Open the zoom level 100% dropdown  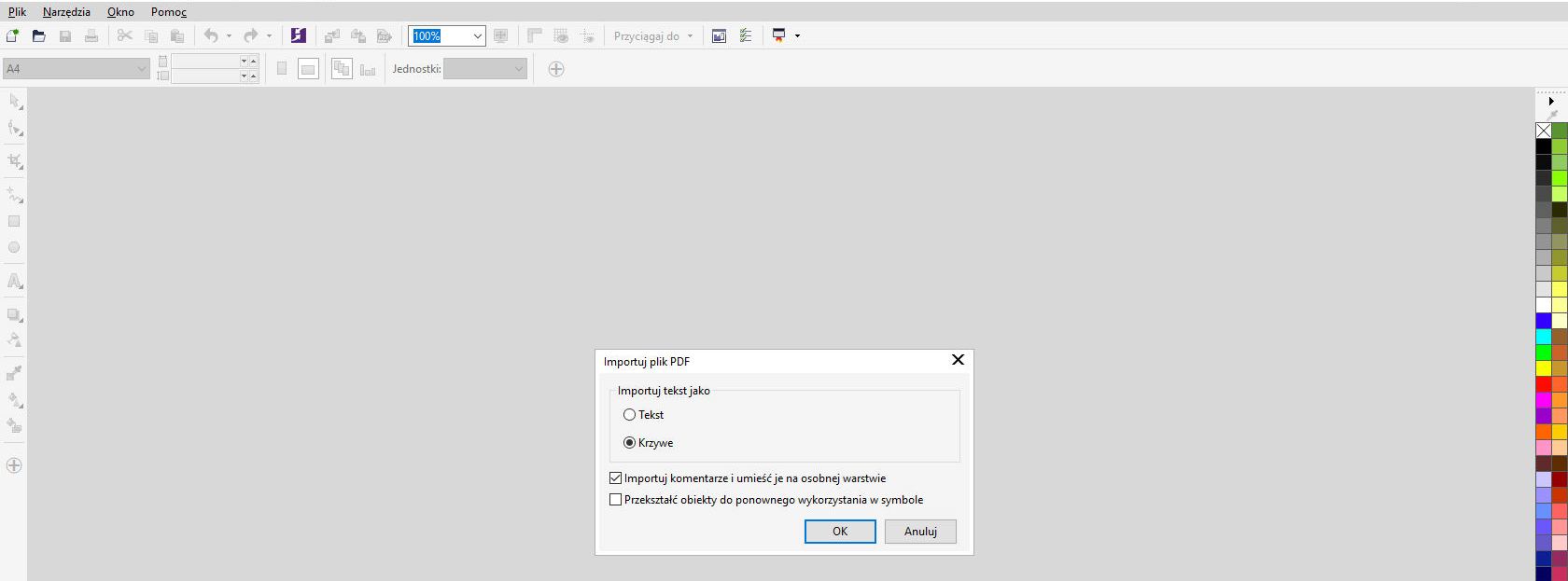477,36
